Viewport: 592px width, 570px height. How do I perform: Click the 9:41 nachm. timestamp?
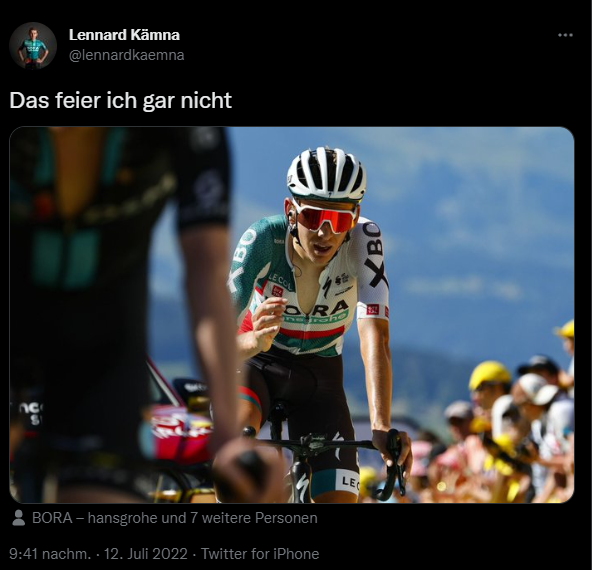point(50,554)
